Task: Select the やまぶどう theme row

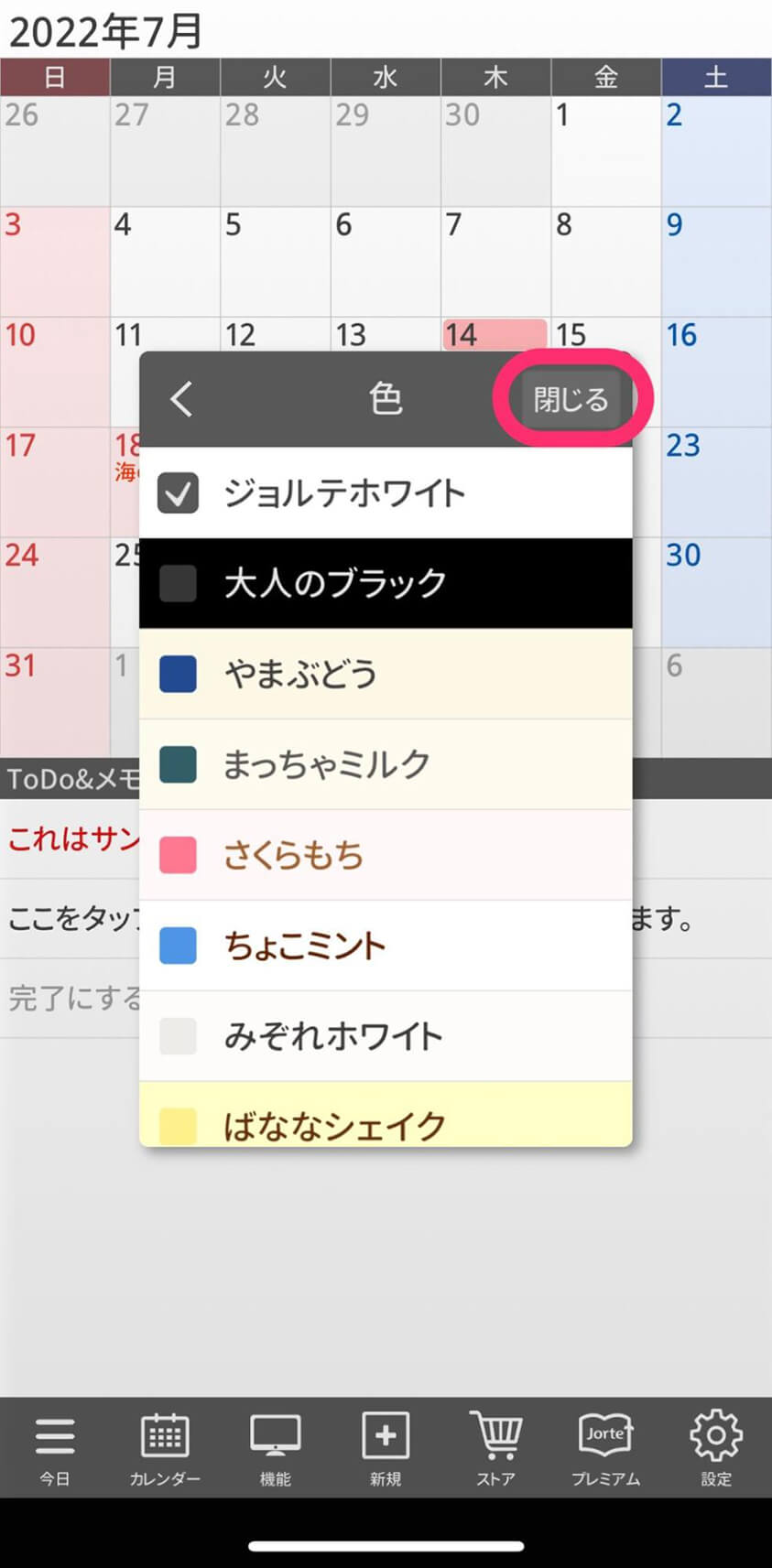Action: tap(386, 674)
